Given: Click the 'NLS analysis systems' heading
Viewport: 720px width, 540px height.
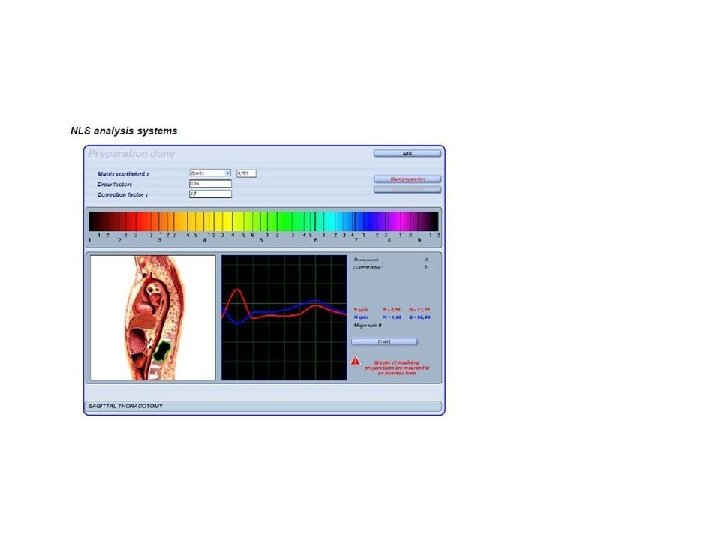Looking at the screenshot, I should coord(124,131).
